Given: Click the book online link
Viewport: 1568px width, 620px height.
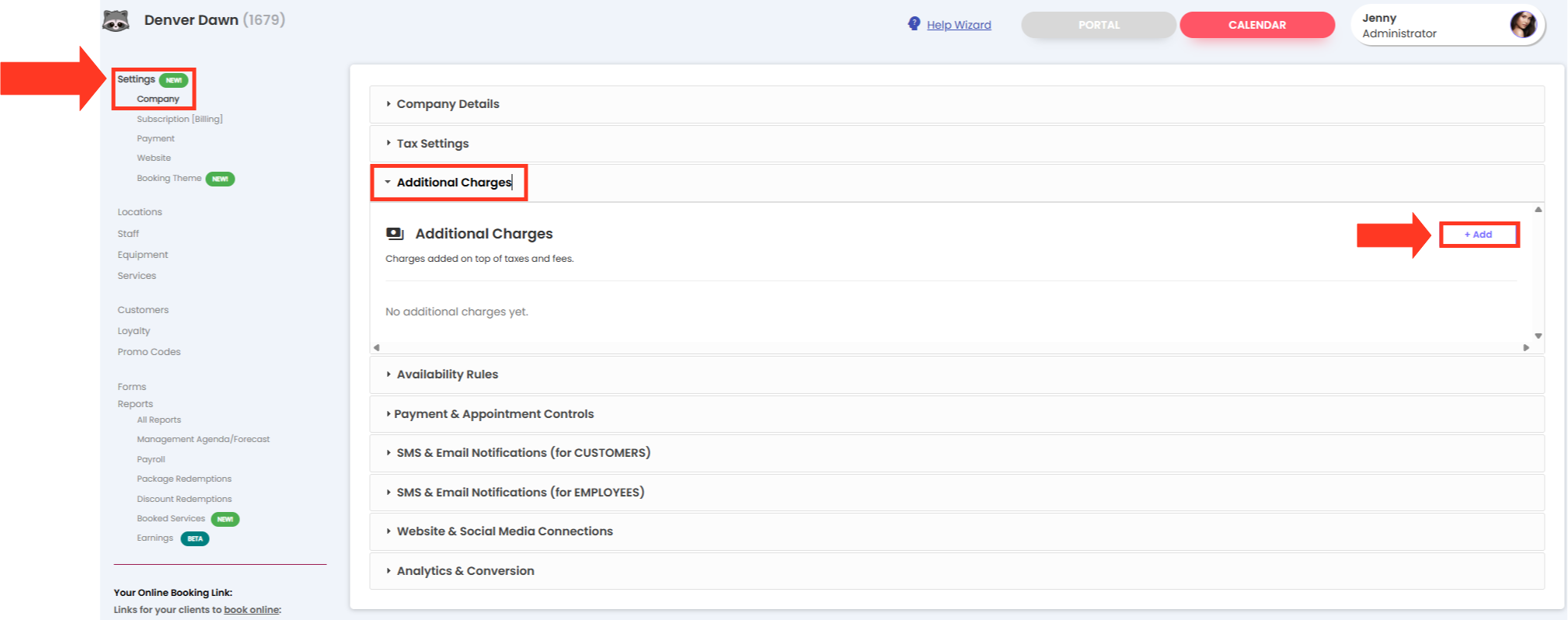Looking at the screenshot, I should 251,610.
